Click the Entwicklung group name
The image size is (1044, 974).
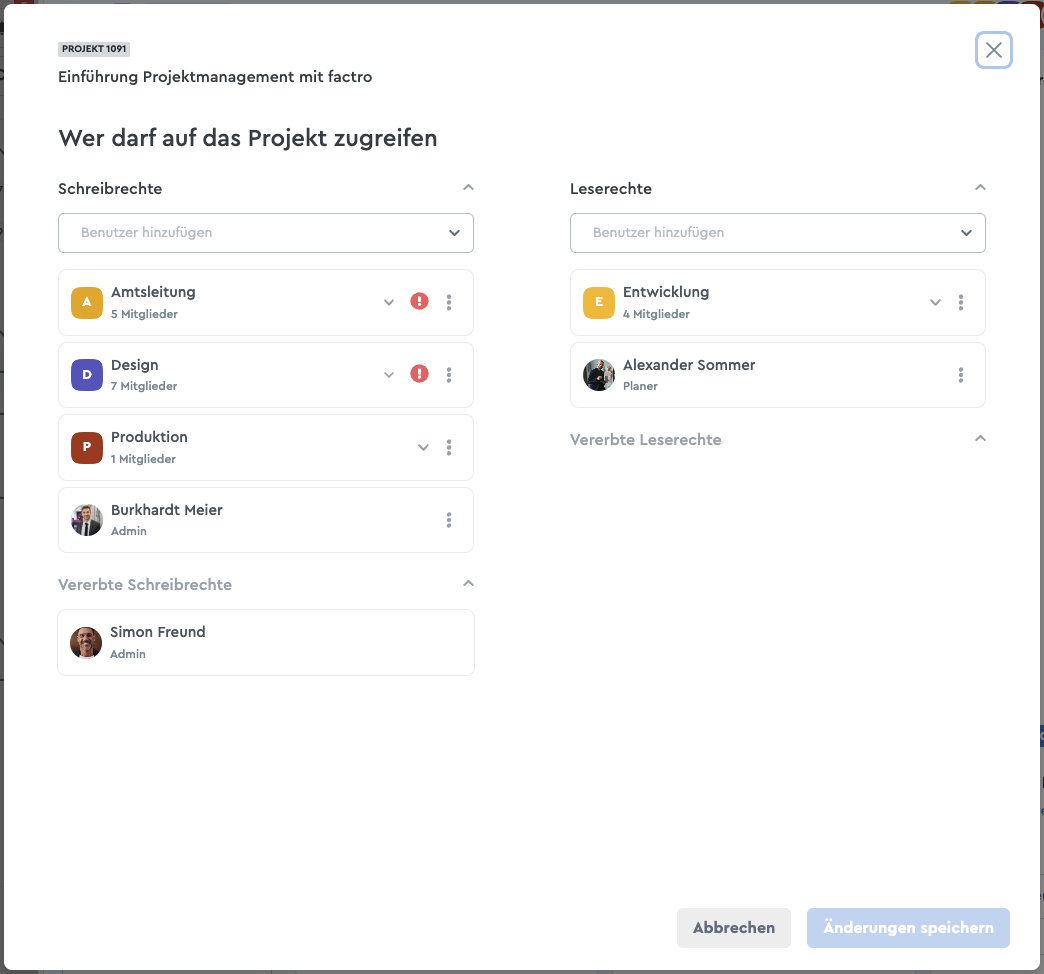click(666, 292)
